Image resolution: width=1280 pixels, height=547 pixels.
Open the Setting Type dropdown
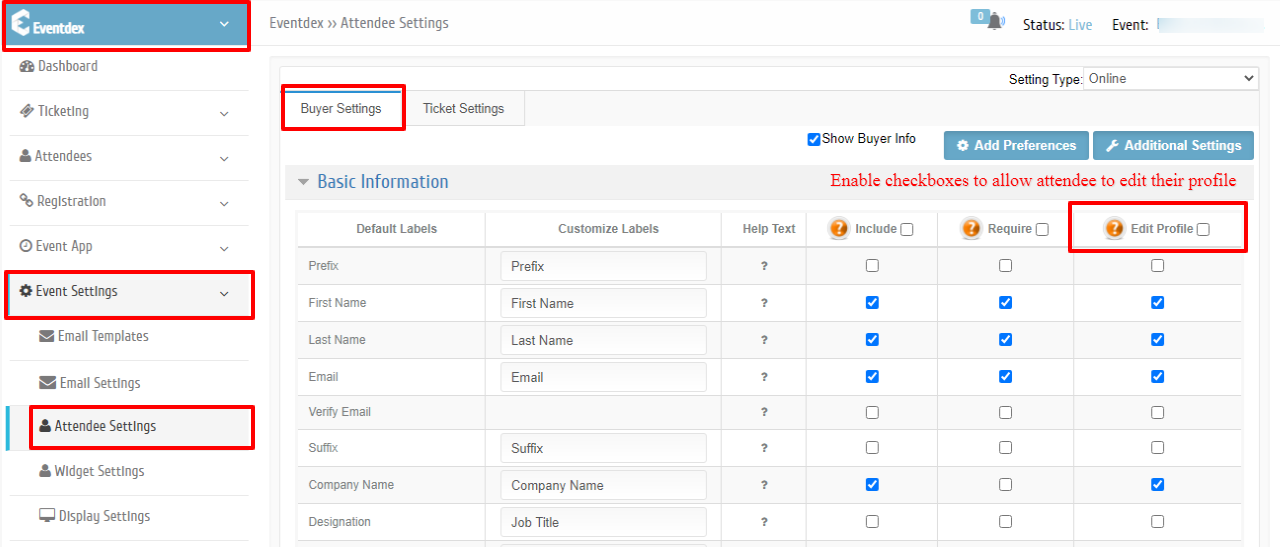(x=1171, y=79)
